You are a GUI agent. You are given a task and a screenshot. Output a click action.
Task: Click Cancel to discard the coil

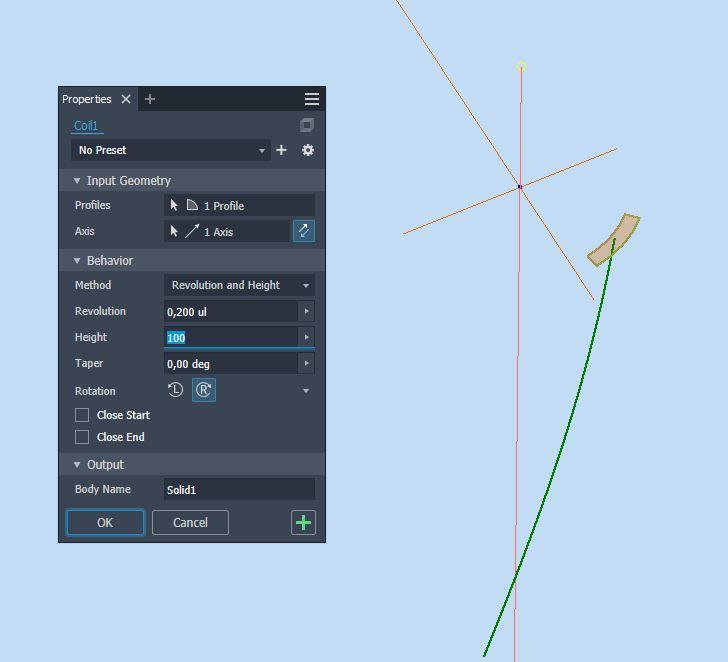coord(190,522)
